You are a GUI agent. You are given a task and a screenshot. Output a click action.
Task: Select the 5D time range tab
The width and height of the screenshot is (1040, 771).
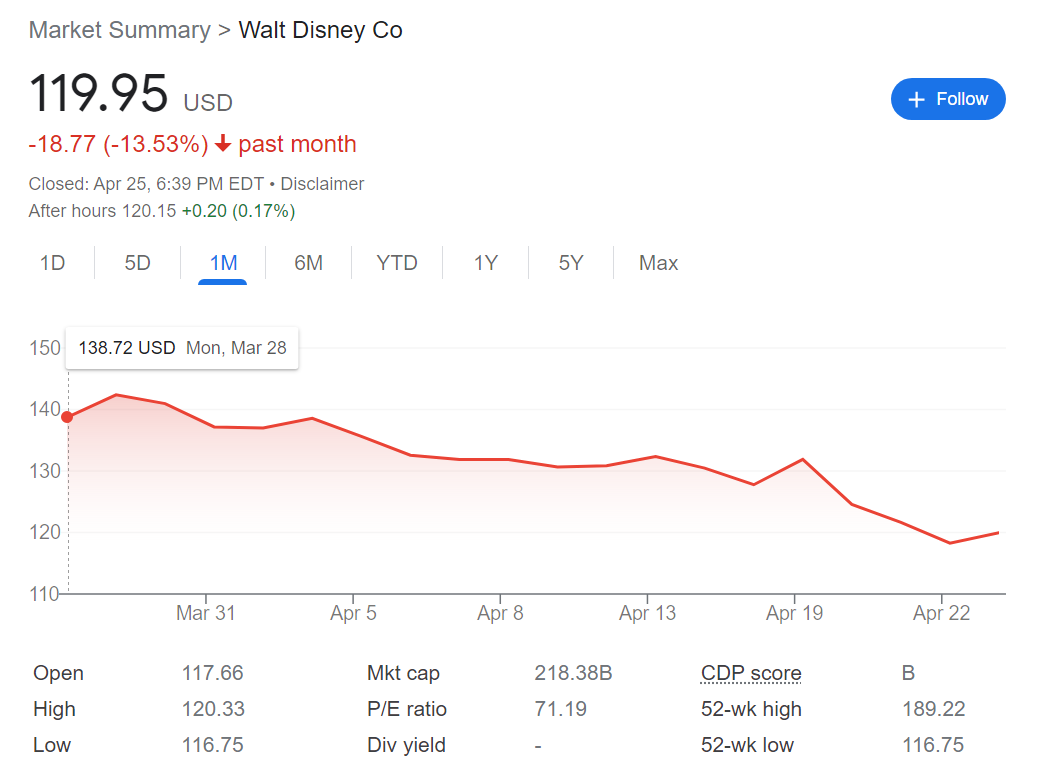click(137, 263)
